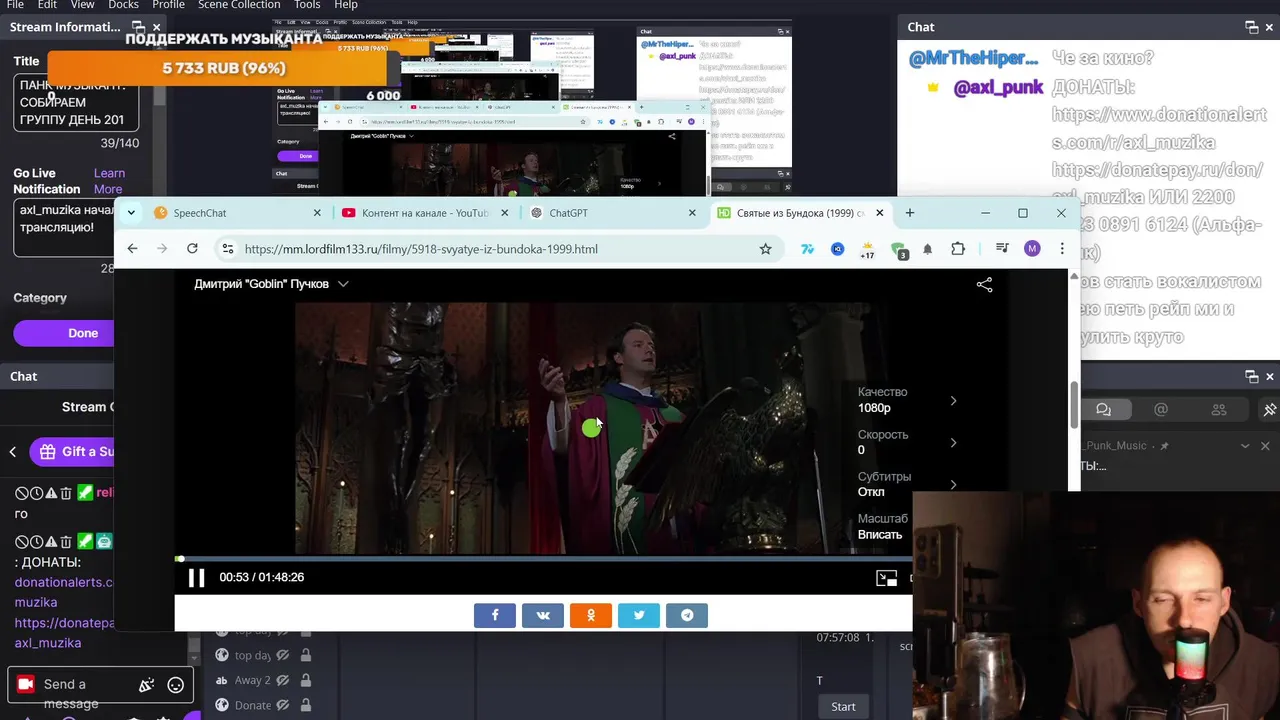1280x720 pixels.
Task: Share the film on Telegram
Action: pyautogui.click(x=687, y=615)
